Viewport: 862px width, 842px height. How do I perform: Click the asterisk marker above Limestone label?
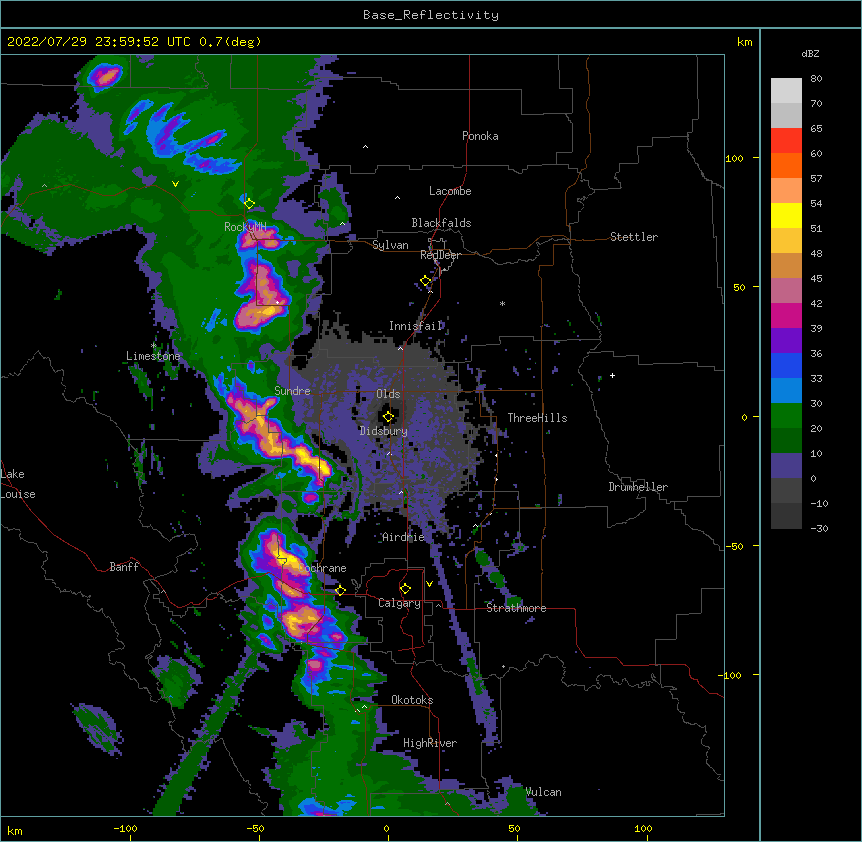[x=153, y=346]
